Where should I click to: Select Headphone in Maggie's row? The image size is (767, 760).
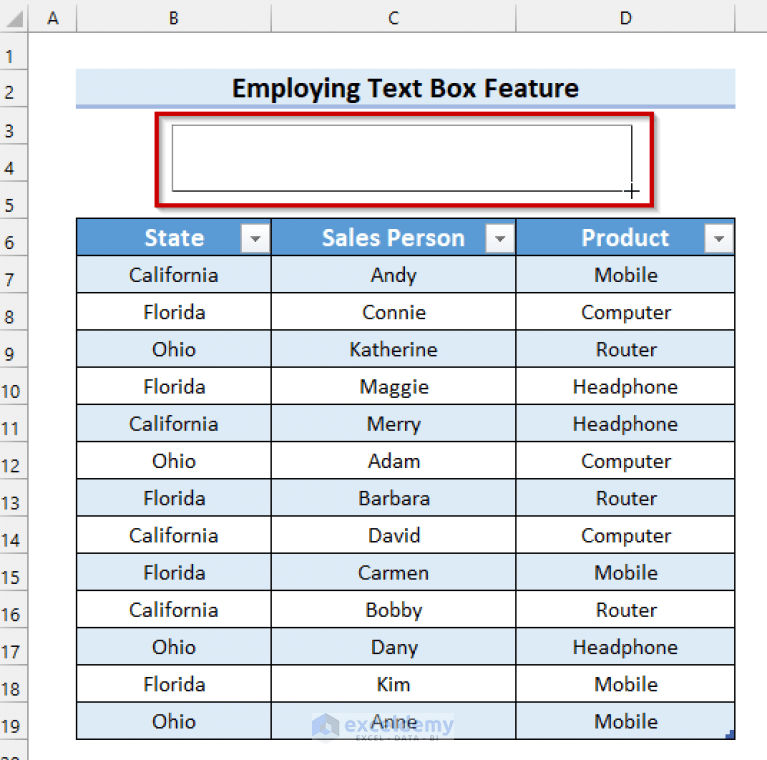(x=625, y=386)
